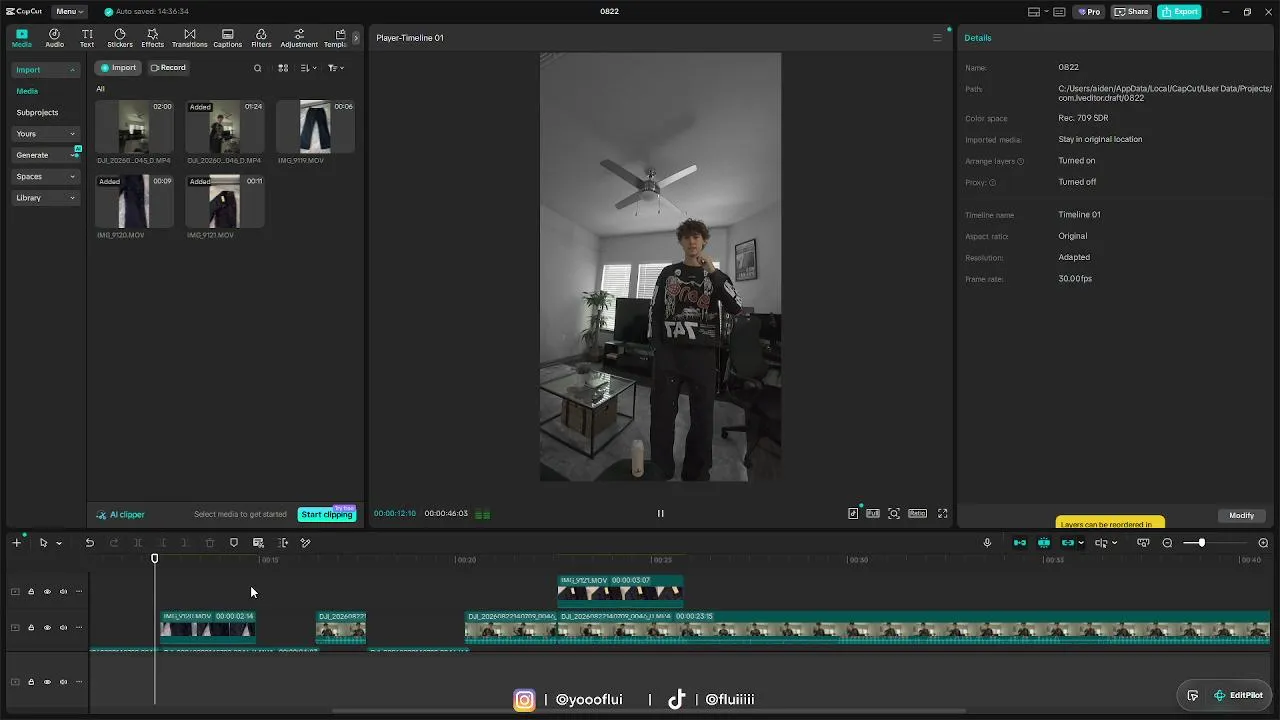Hide the top timeline track

pyautogui.click(x=47, y=592)
